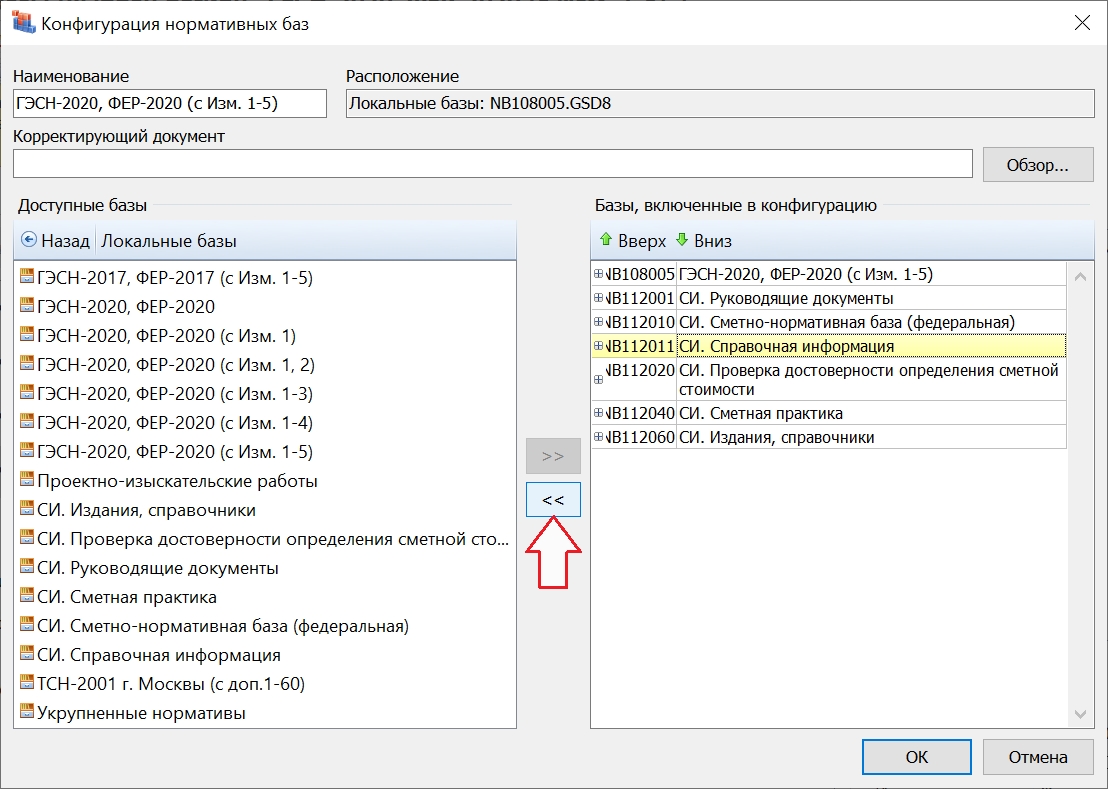Click scroll-down arrow of included bases list
The width and height of the screenshot is (1108, 789).
pyautogui.click(x=1080, y=713)
